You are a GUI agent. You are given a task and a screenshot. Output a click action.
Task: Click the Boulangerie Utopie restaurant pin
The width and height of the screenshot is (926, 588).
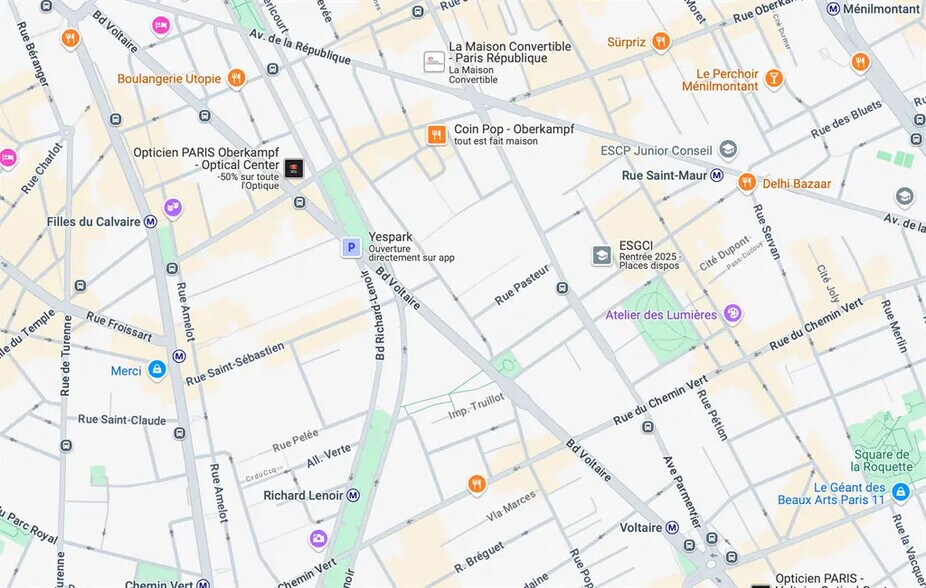(x=236, y=78)
